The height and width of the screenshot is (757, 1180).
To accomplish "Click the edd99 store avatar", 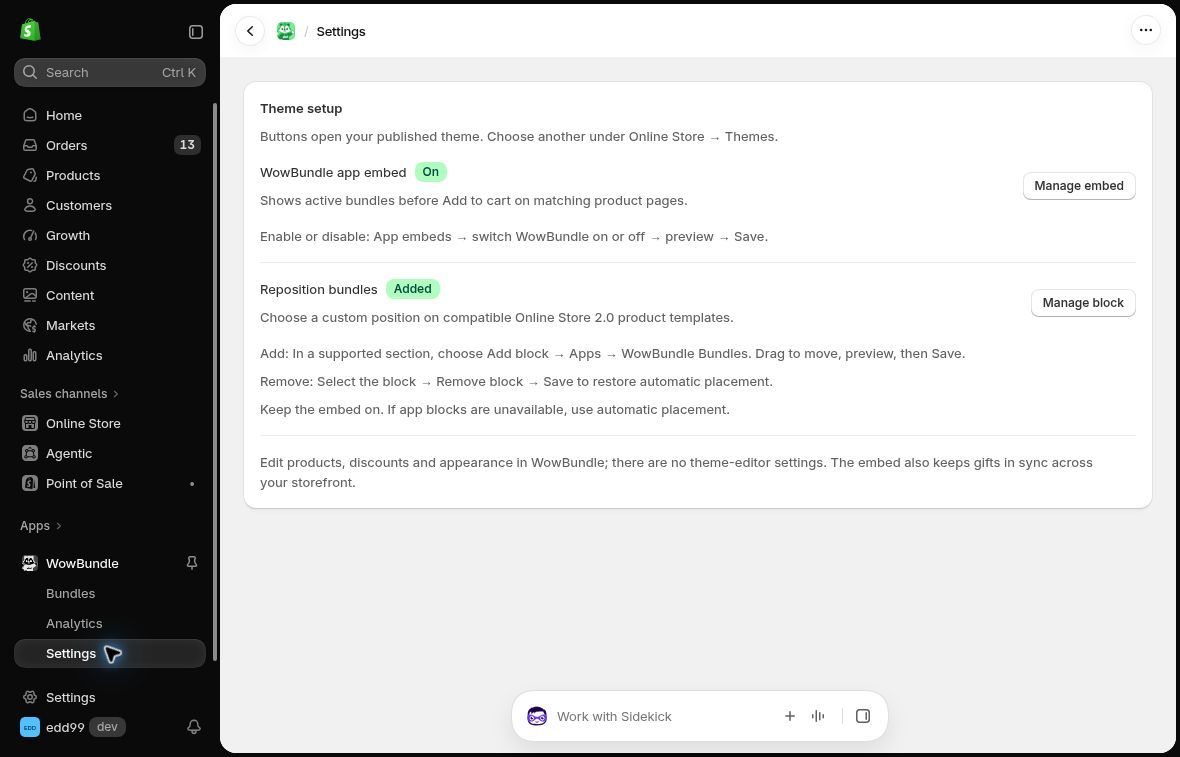I will [x=30, y=728].
